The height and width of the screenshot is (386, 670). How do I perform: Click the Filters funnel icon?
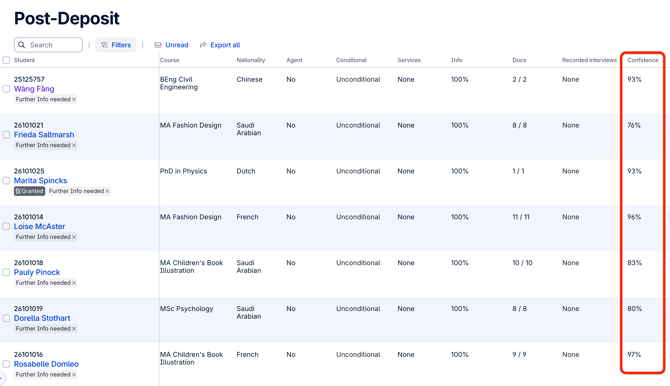tap(104, 45)
